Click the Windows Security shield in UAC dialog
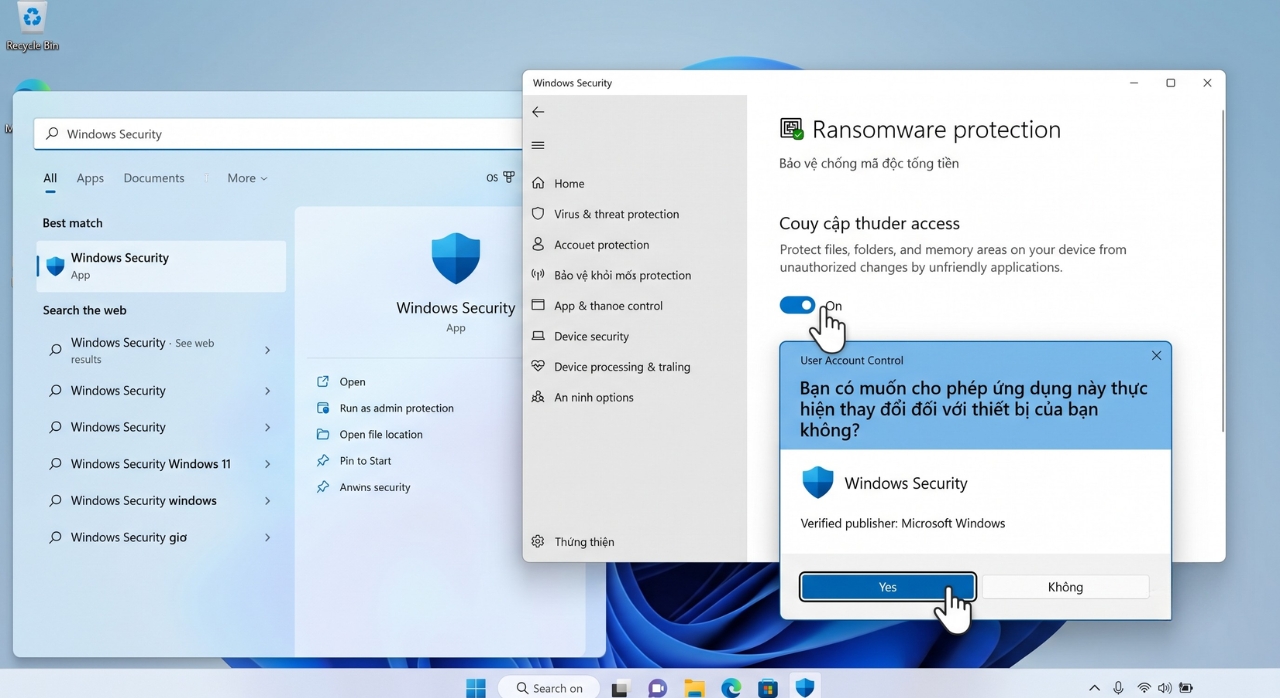 (818, 483)
